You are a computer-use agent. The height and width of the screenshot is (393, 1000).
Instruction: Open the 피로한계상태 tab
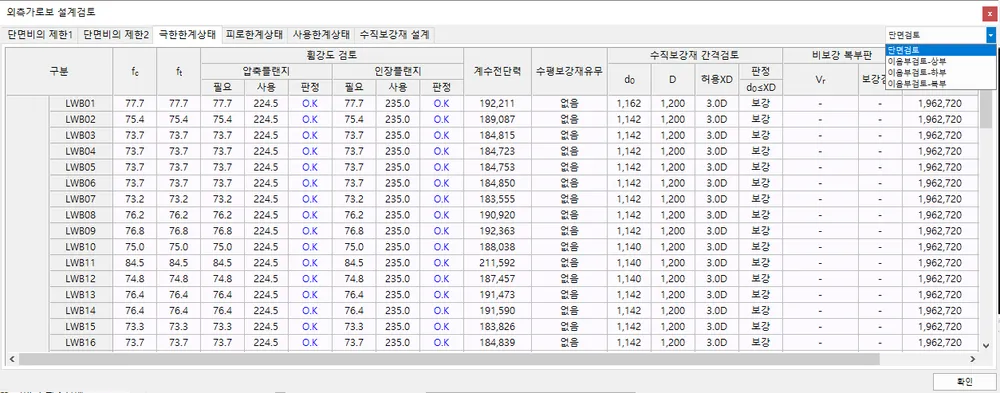[254, 35]
